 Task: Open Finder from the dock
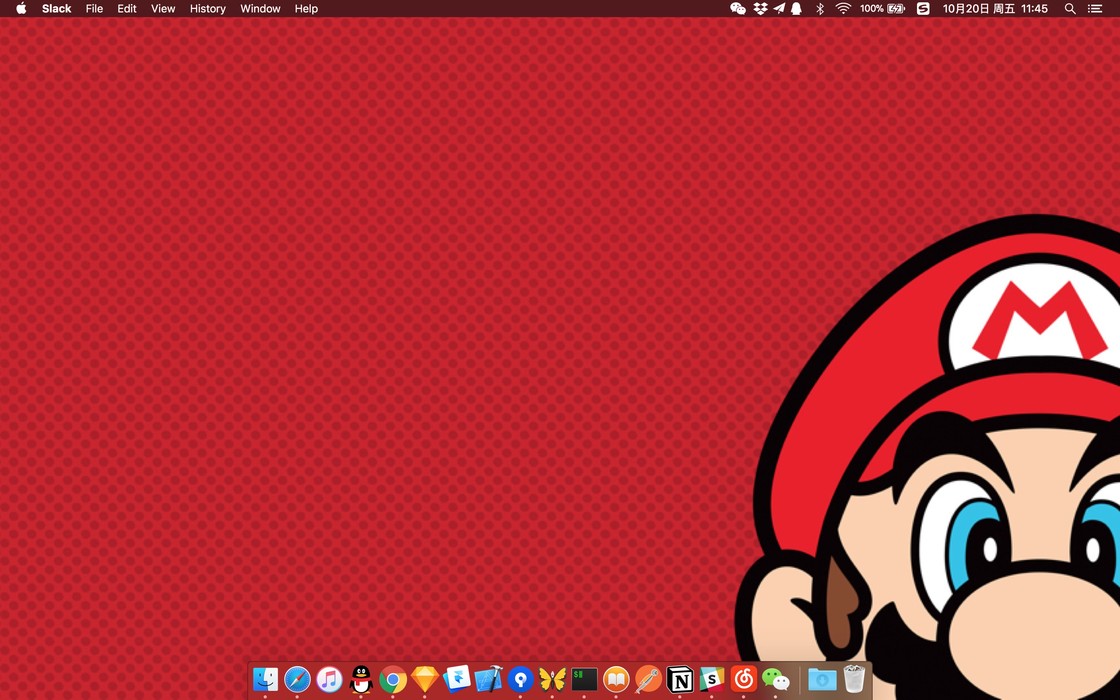click(265, 680)
